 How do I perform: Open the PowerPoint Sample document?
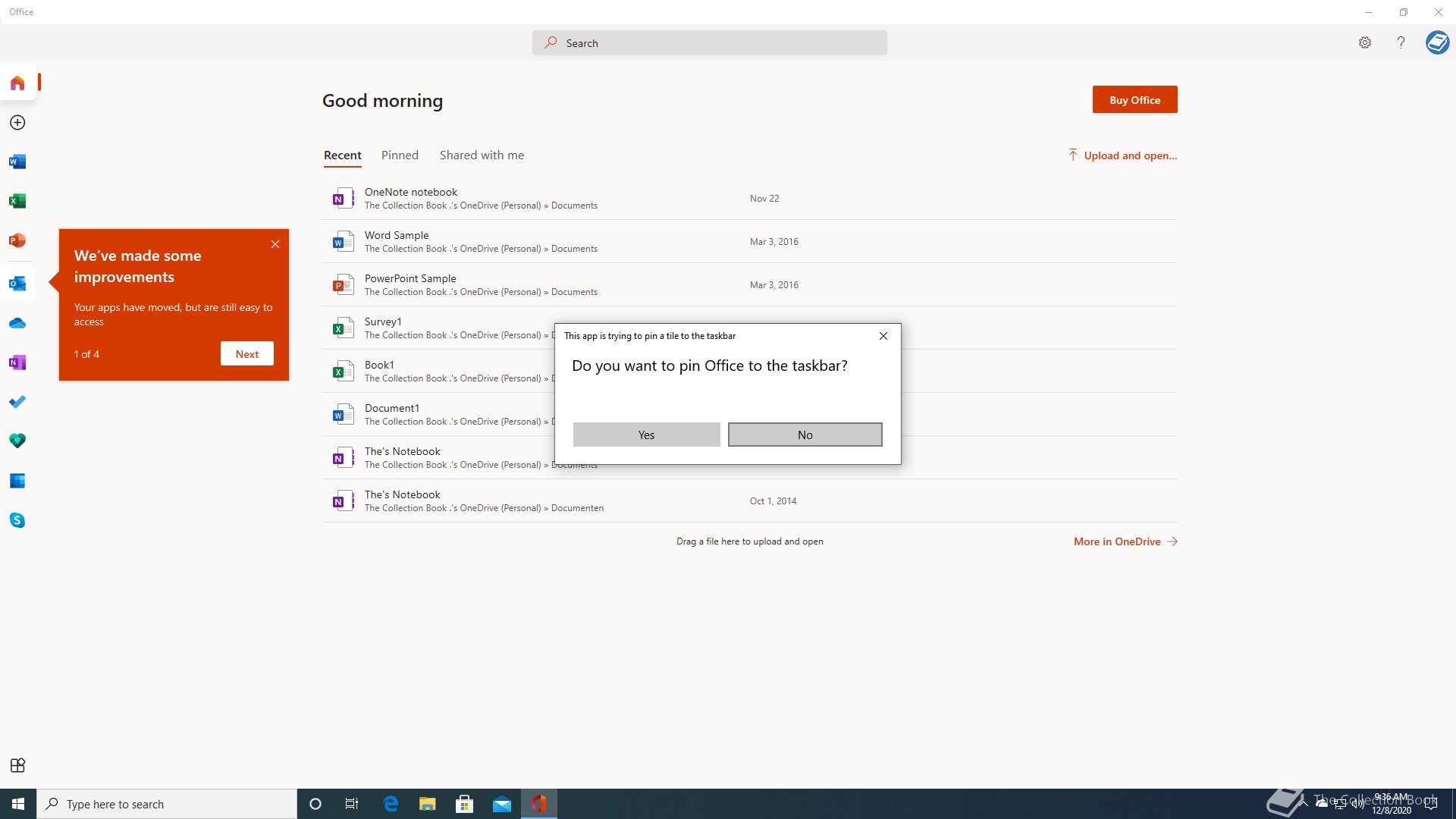[x=749, y=284]
